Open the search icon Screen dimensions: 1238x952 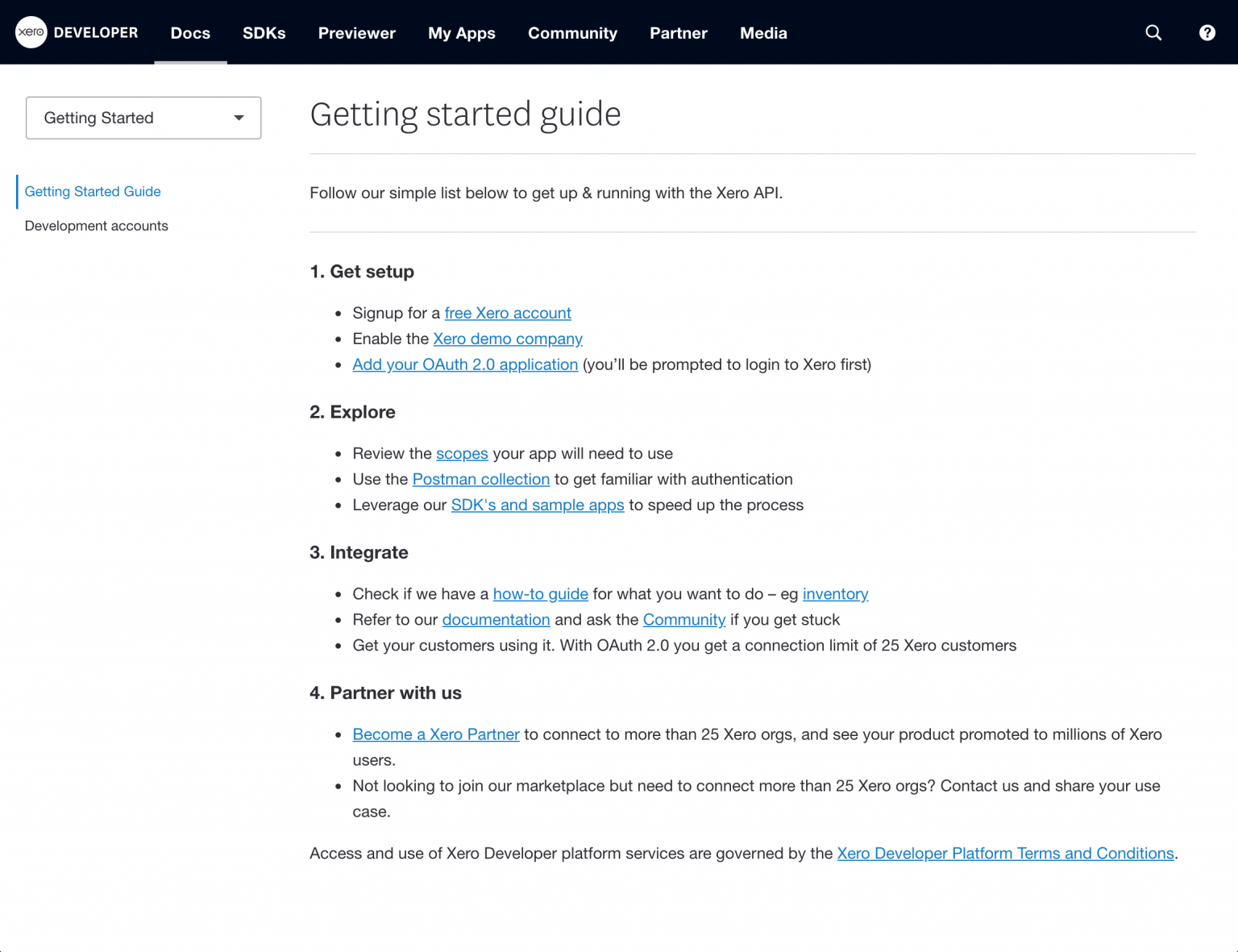(x=1153, y=32)
